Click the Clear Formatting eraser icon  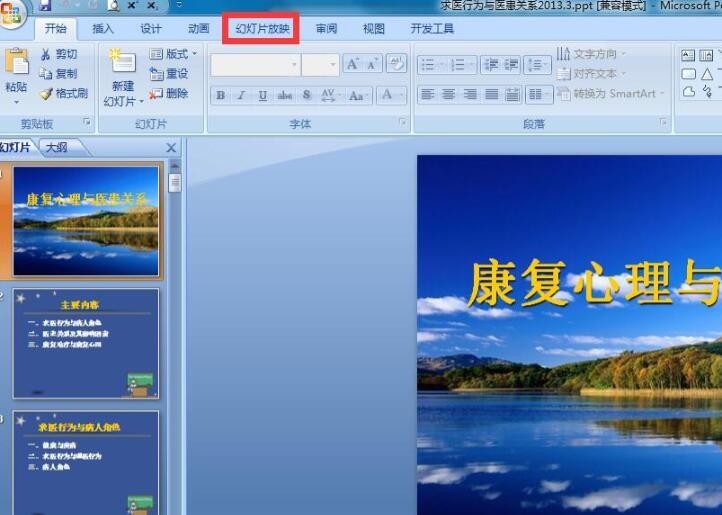click(x=396, y=64)
